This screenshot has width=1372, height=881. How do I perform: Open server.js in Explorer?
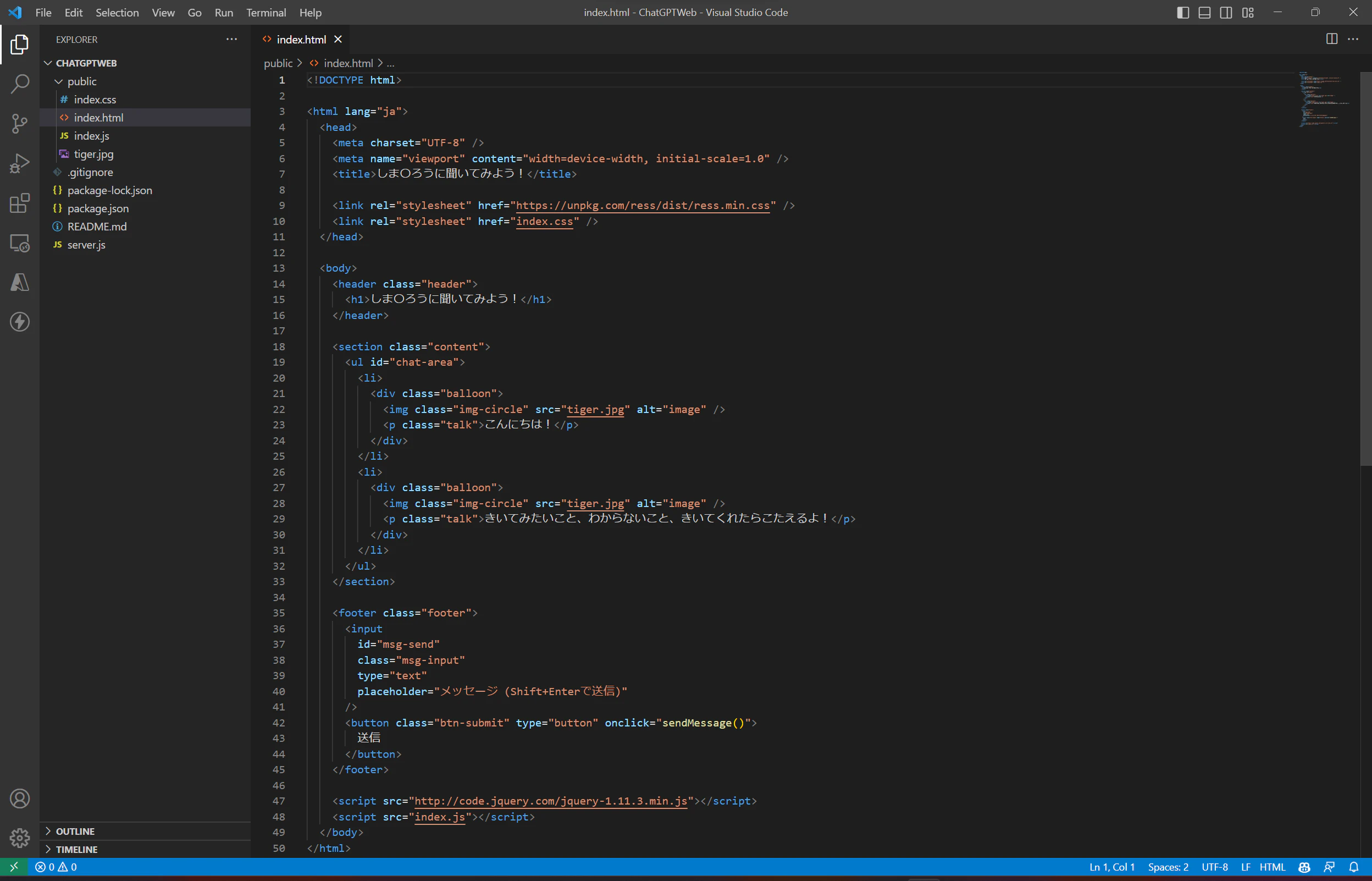pyautogui.click(x=145, y=245)
